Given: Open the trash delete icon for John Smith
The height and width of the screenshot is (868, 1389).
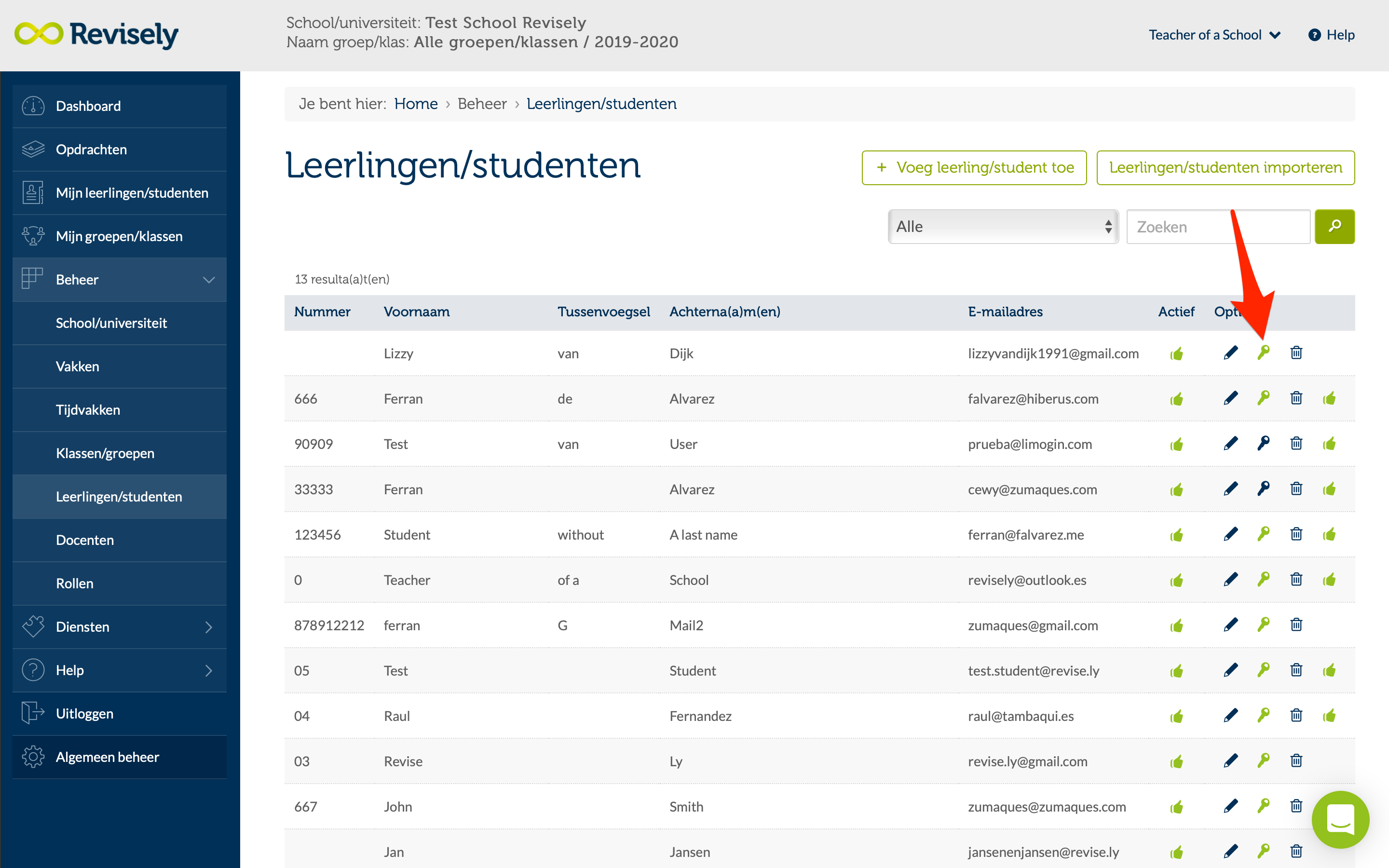Looking at the screenshot, I should (1296, 805).
